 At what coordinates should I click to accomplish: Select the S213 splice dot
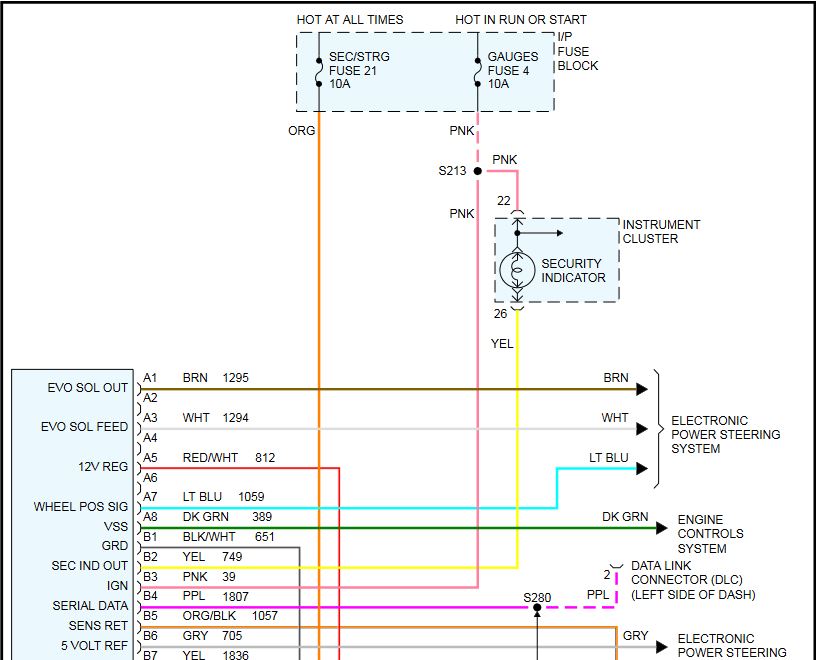tap(477, 171)
